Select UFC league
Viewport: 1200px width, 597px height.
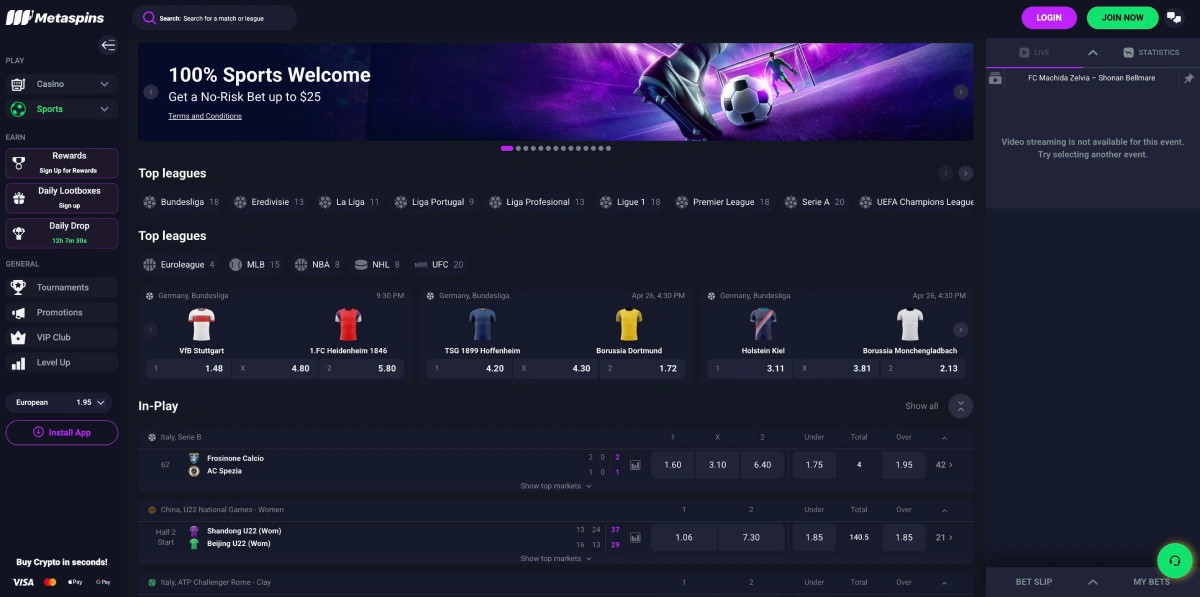439,265
